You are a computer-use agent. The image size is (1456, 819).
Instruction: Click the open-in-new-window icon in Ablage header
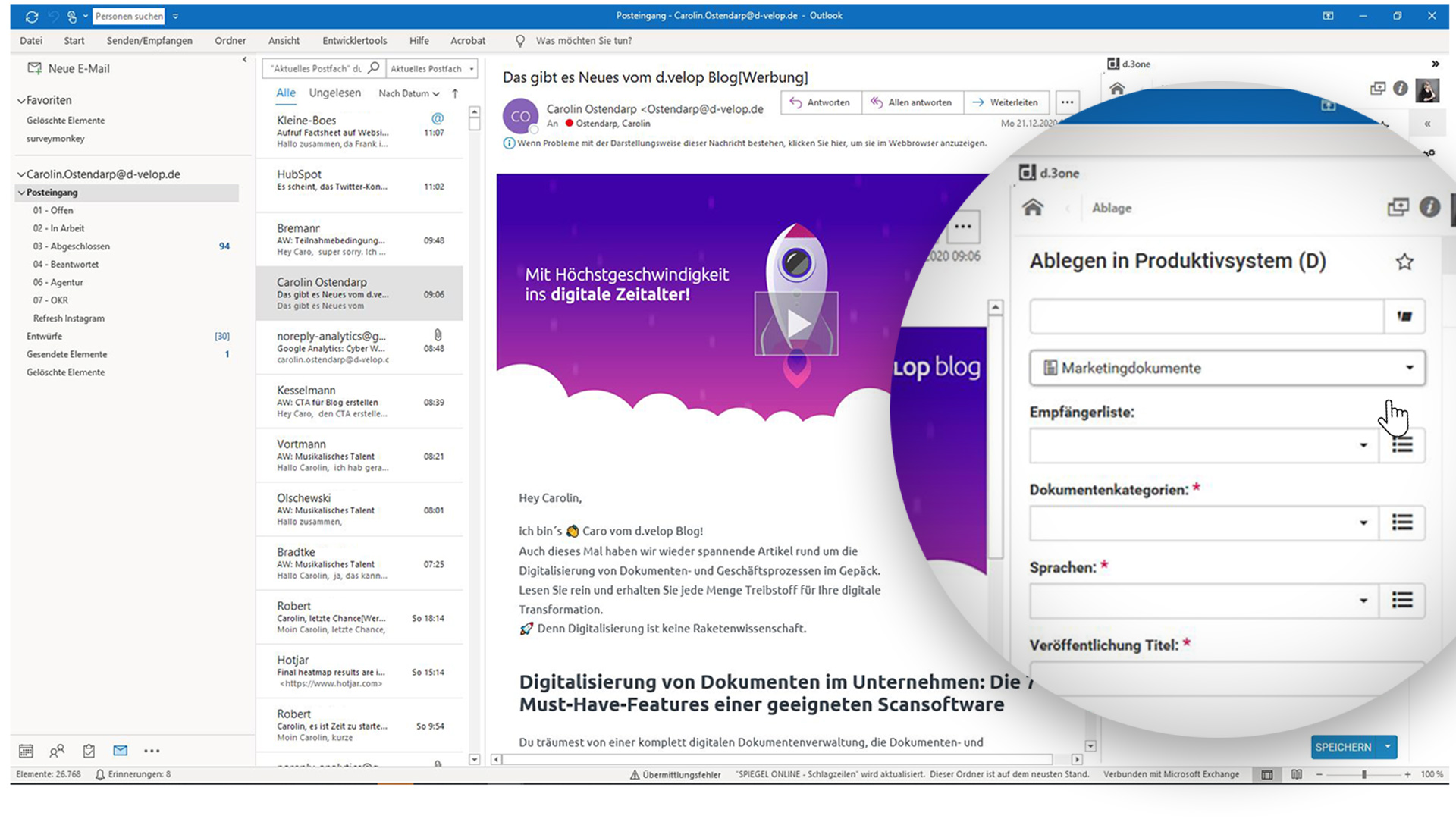pos(1398,207)
